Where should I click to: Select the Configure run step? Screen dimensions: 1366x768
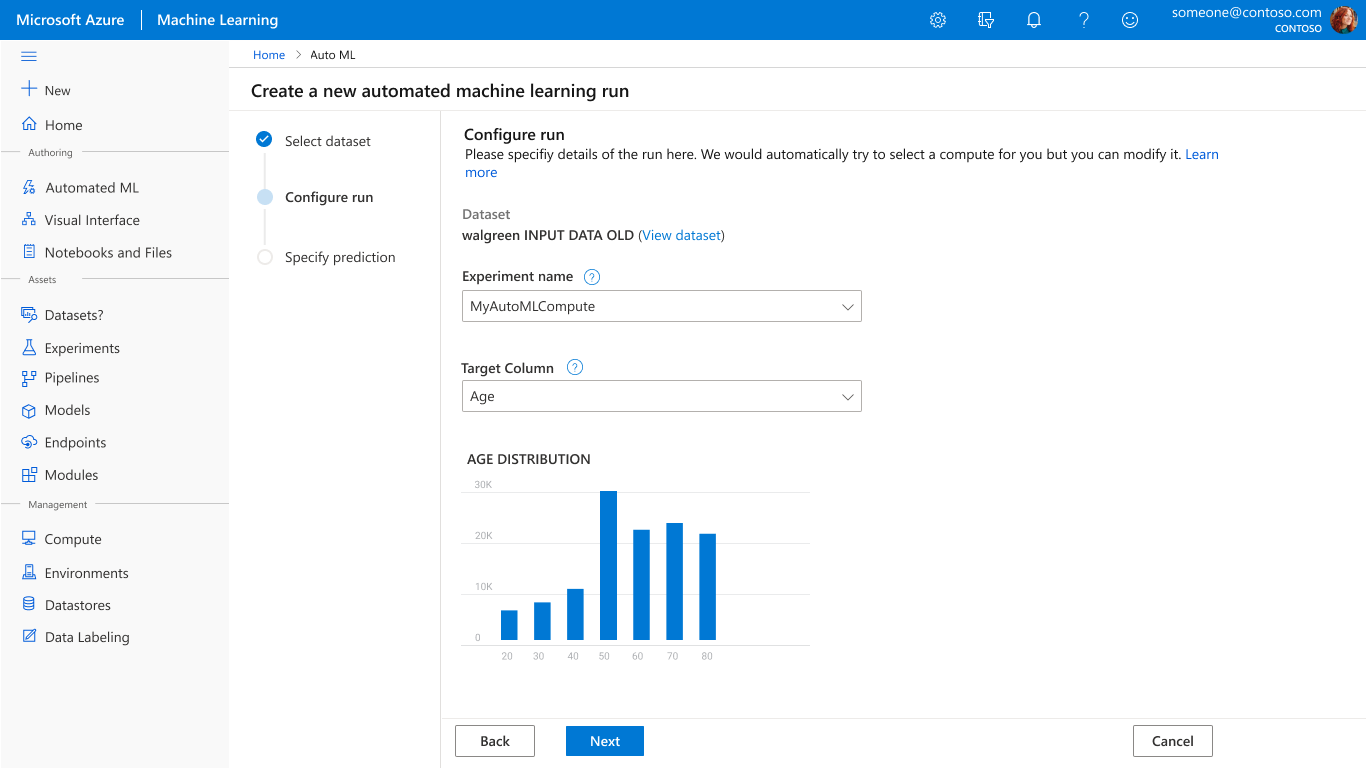click(329, 197)
